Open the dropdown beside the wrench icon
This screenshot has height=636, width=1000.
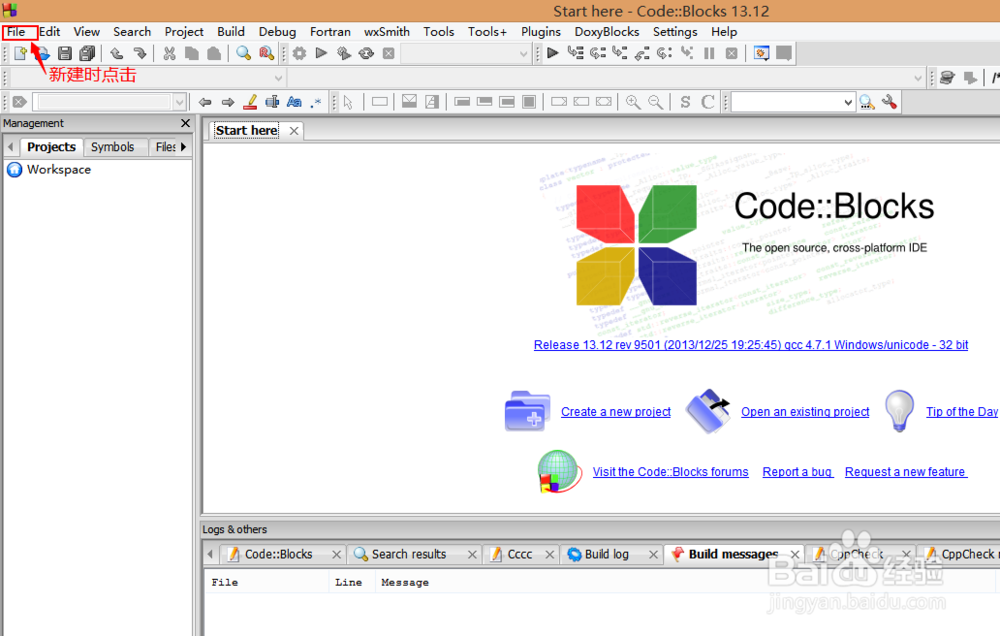[848, 102]
